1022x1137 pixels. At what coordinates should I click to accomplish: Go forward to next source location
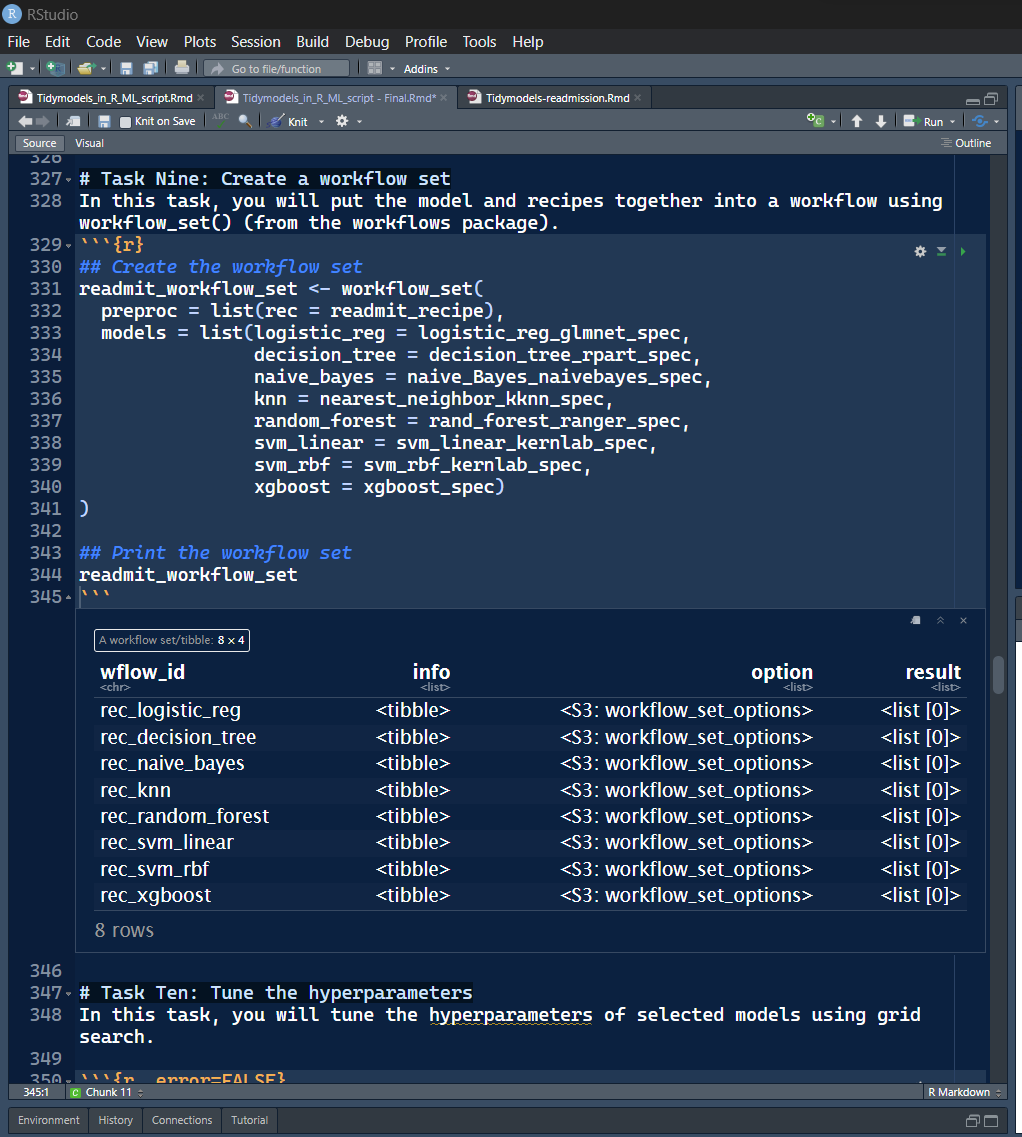coord(43,121)
